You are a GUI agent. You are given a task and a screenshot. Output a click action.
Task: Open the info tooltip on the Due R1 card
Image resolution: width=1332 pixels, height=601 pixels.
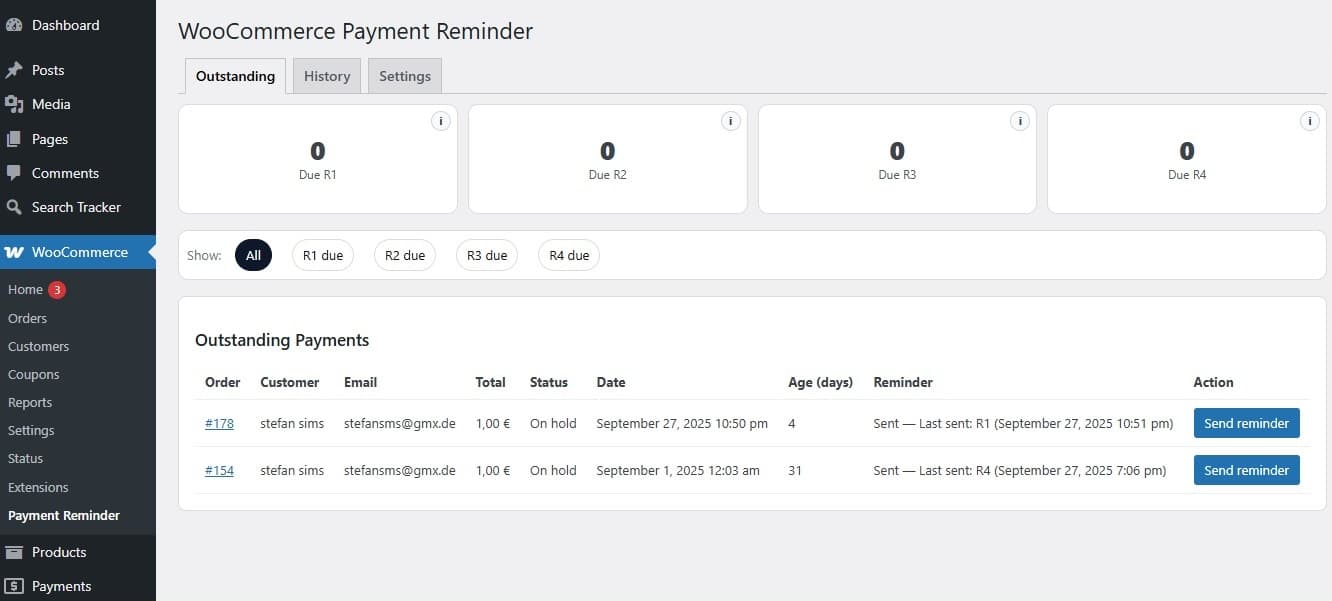click(441, 120)
